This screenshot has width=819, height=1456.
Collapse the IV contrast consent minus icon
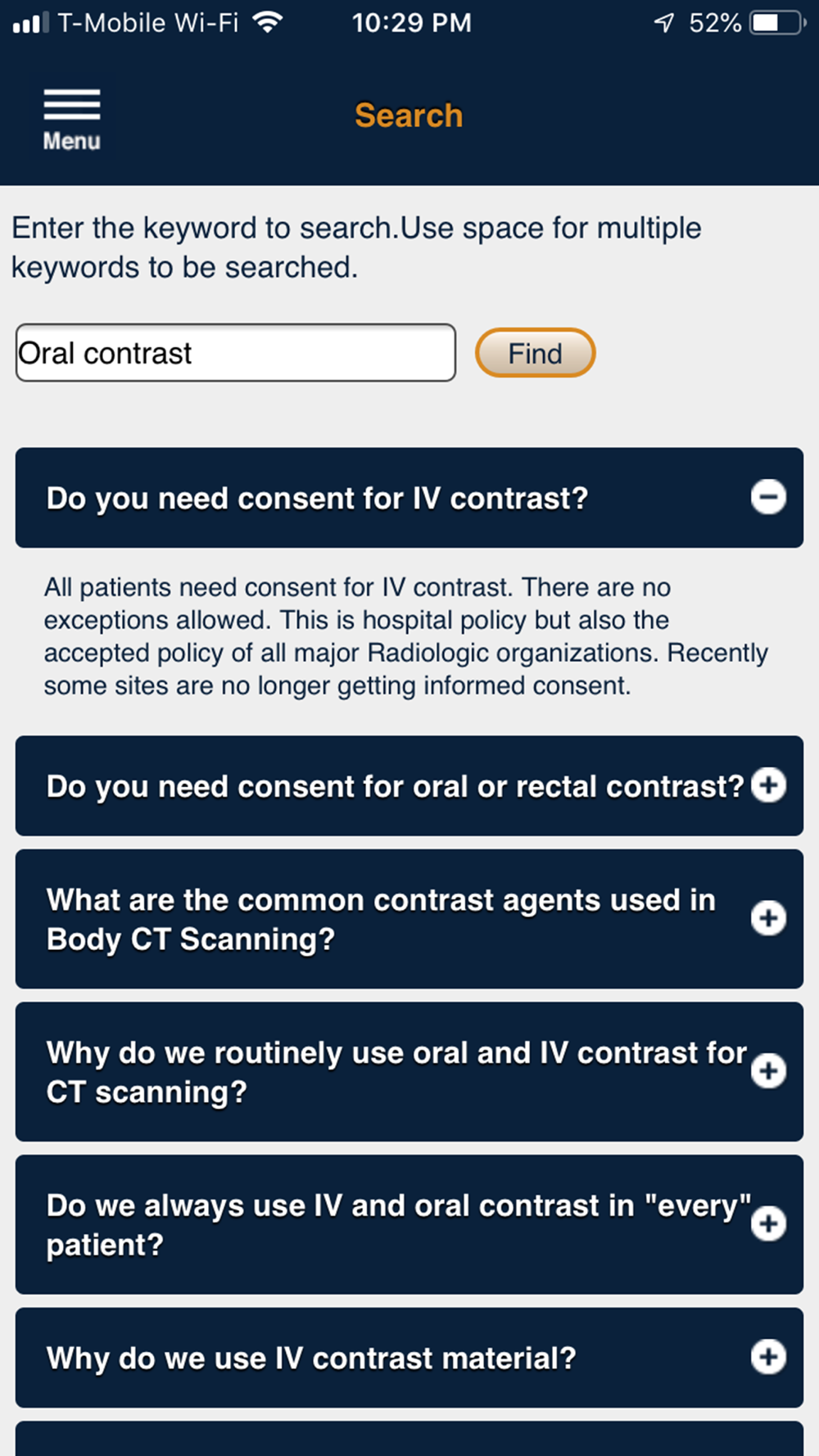click(x=768, y=497)
